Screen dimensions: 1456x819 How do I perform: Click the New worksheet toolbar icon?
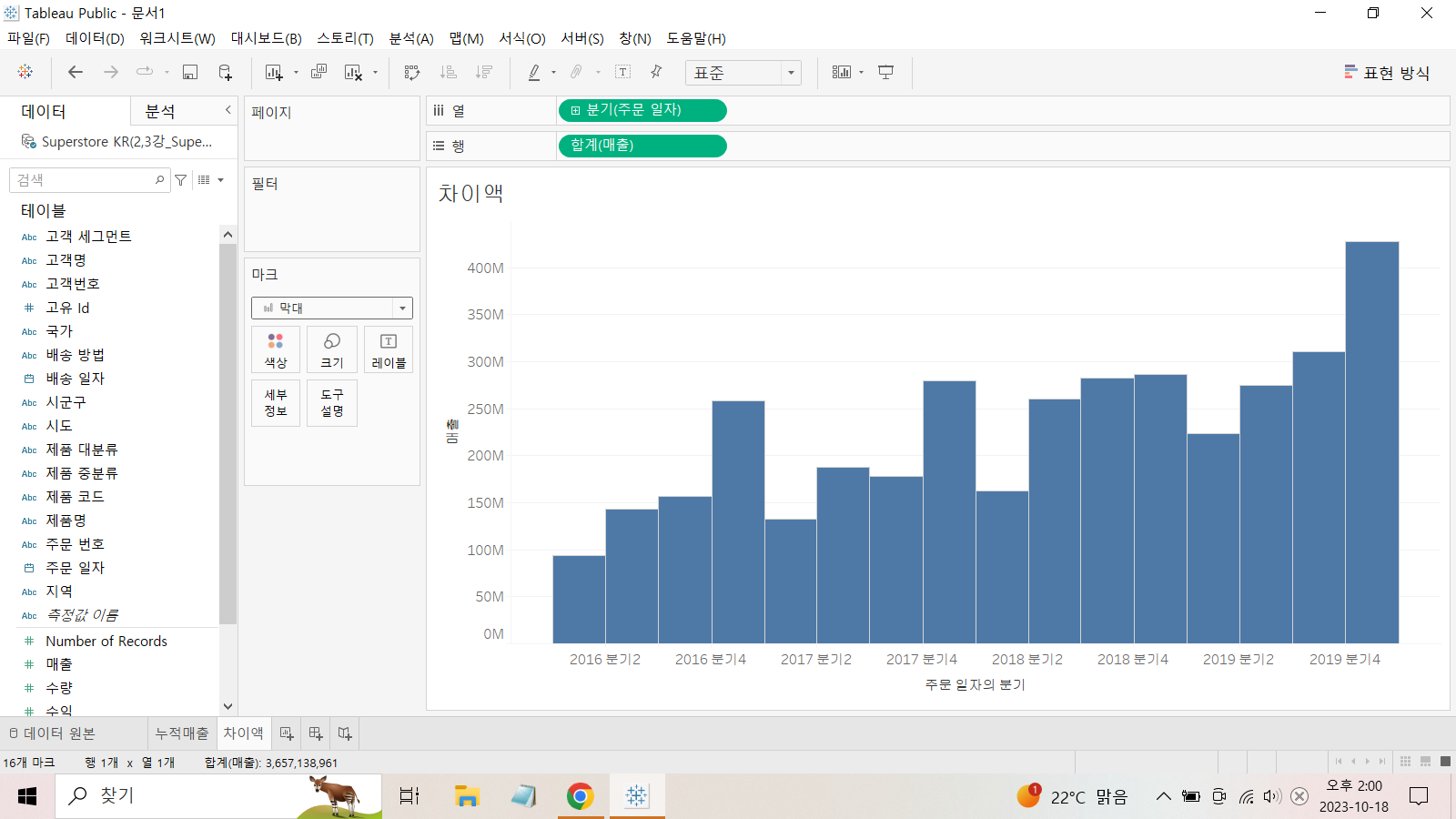[274, 72]
